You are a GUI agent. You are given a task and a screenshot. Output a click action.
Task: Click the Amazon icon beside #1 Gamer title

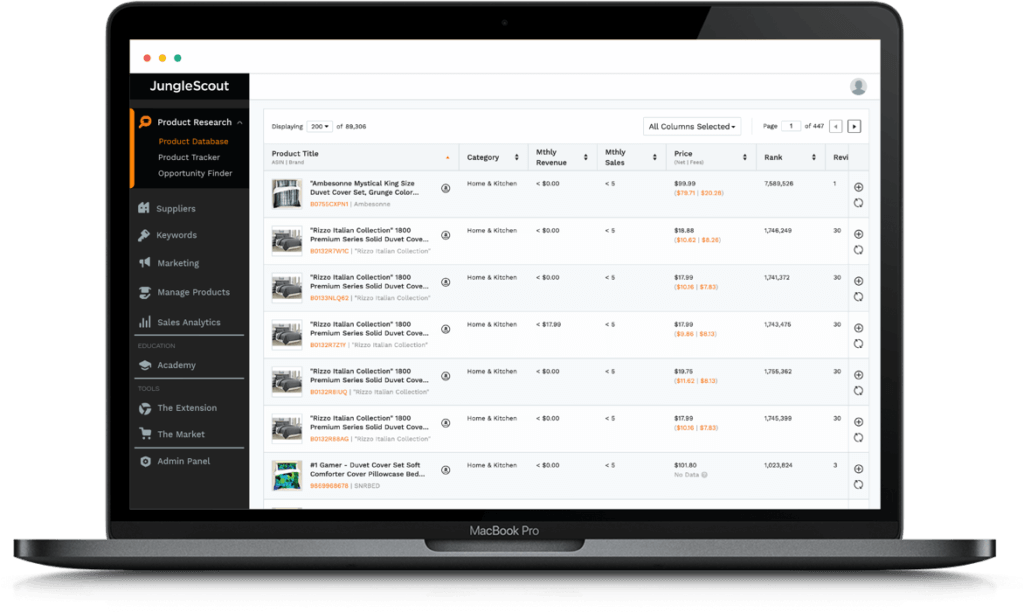[x=445, y=470]
